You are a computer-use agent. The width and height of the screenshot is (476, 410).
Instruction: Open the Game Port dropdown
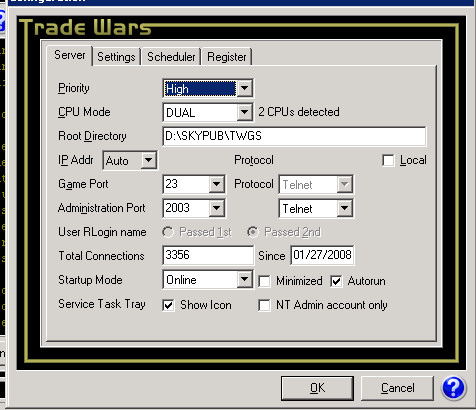tap(217, 184)
